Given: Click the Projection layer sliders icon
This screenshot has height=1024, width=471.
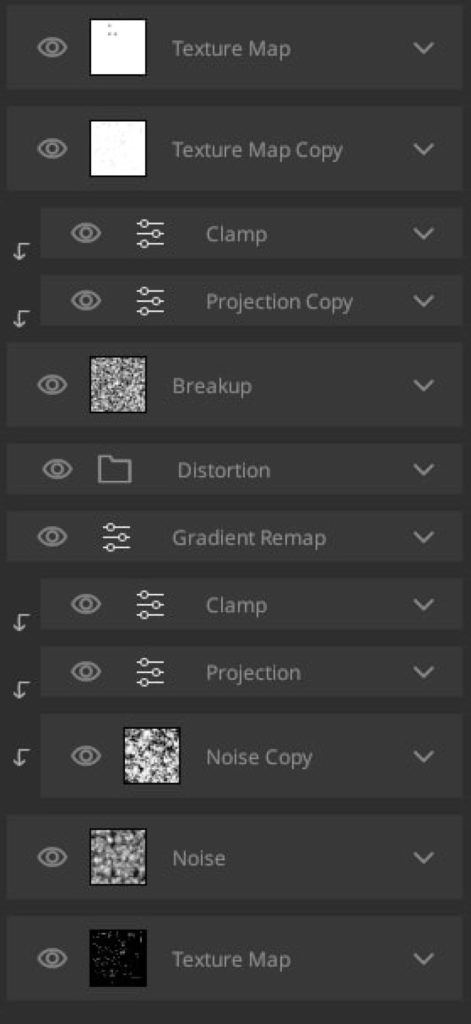Looking at the screenshot, I should (150, 672).
